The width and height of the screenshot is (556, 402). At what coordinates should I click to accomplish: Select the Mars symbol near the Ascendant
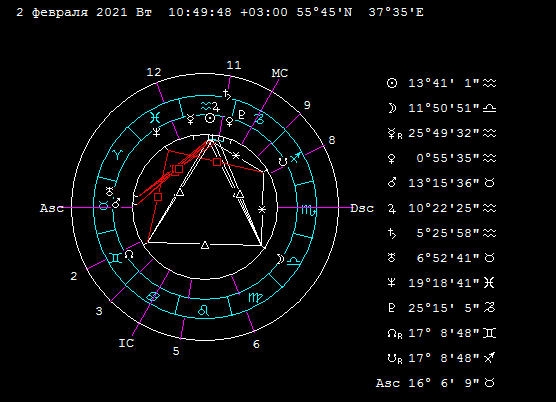tap(116, 203)
